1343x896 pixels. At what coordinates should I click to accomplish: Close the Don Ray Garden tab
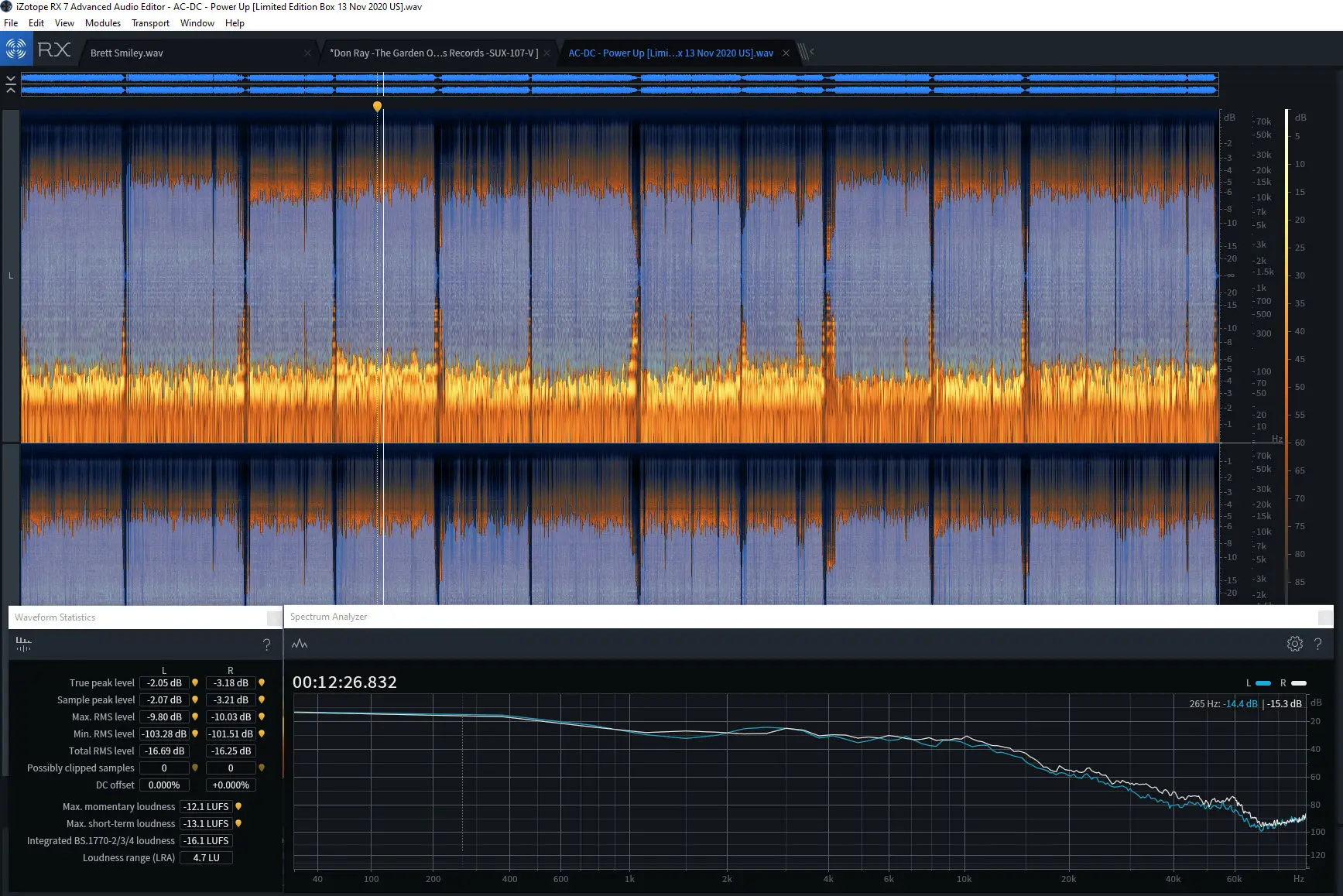point(546,53)
